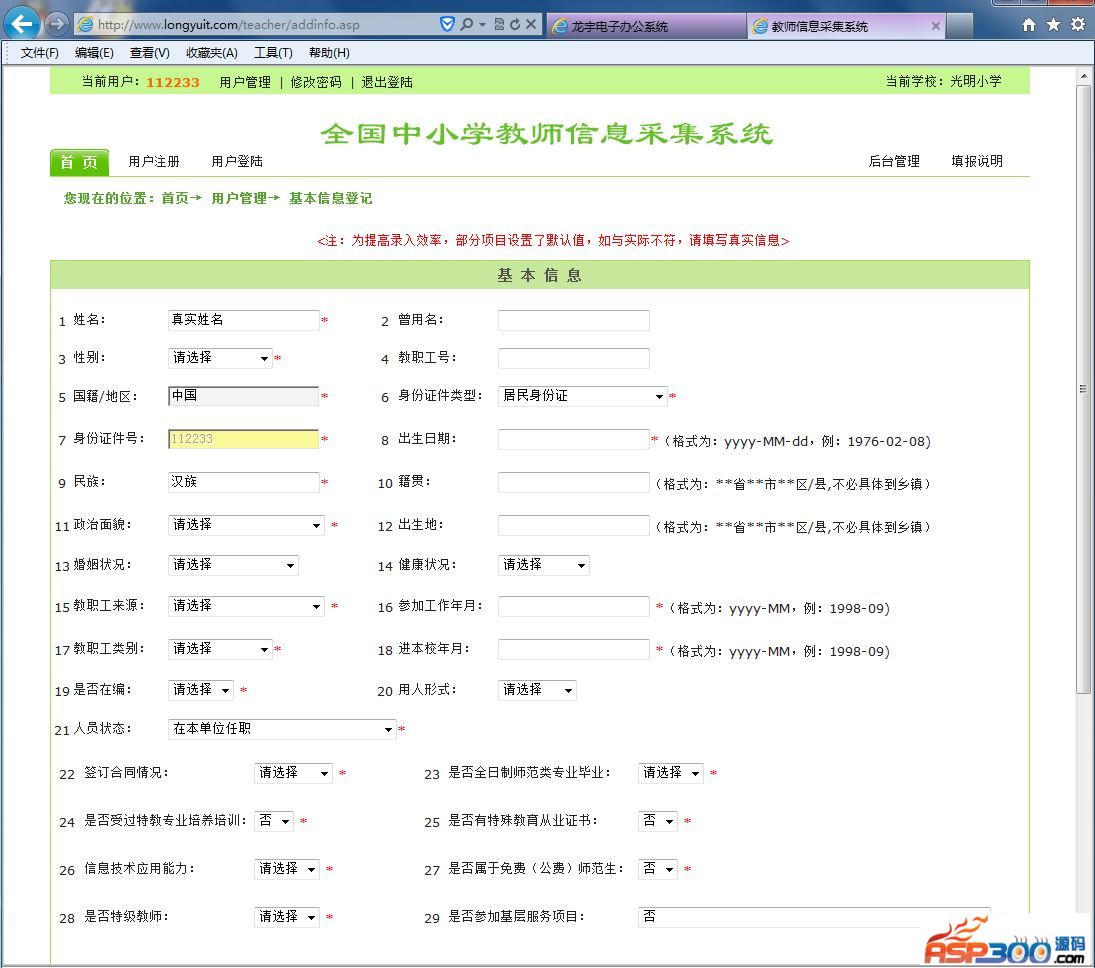Switch to the 龙宇电子办公系统 tab
The image size is (1095, 968).
pos(646,27)
